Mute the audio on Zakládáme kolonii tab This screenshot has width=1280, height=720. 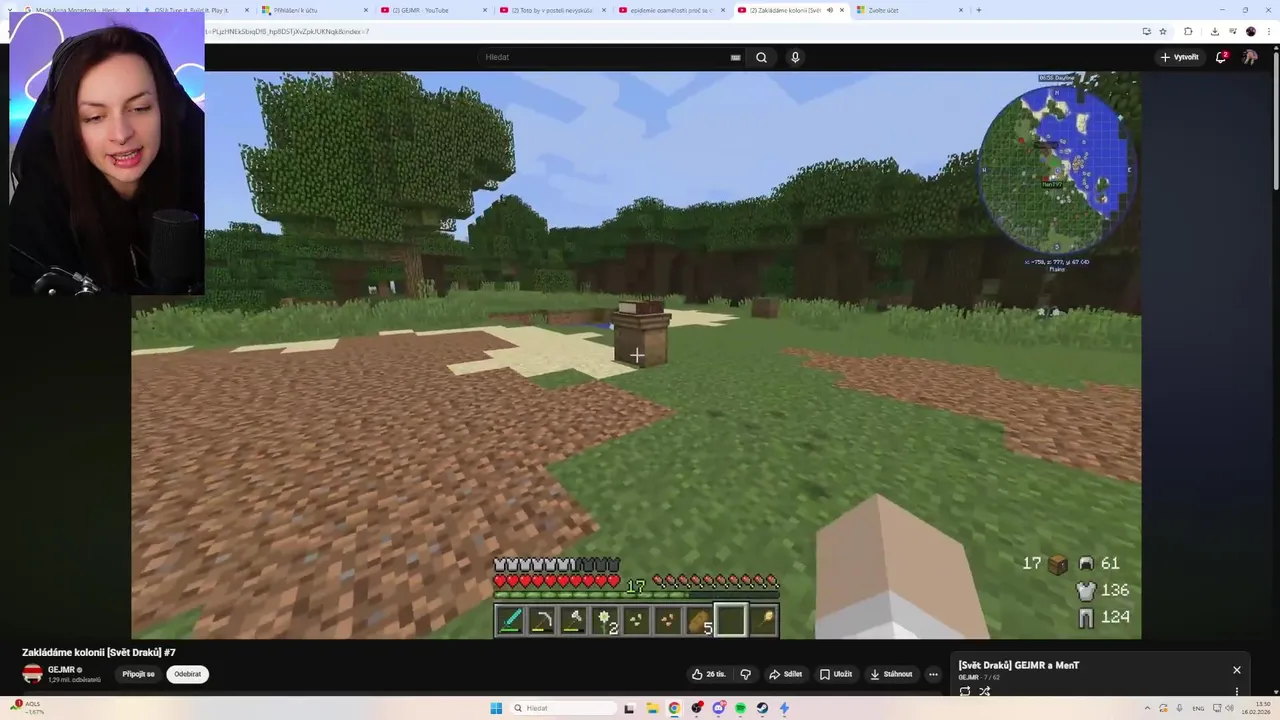(829, 10)
